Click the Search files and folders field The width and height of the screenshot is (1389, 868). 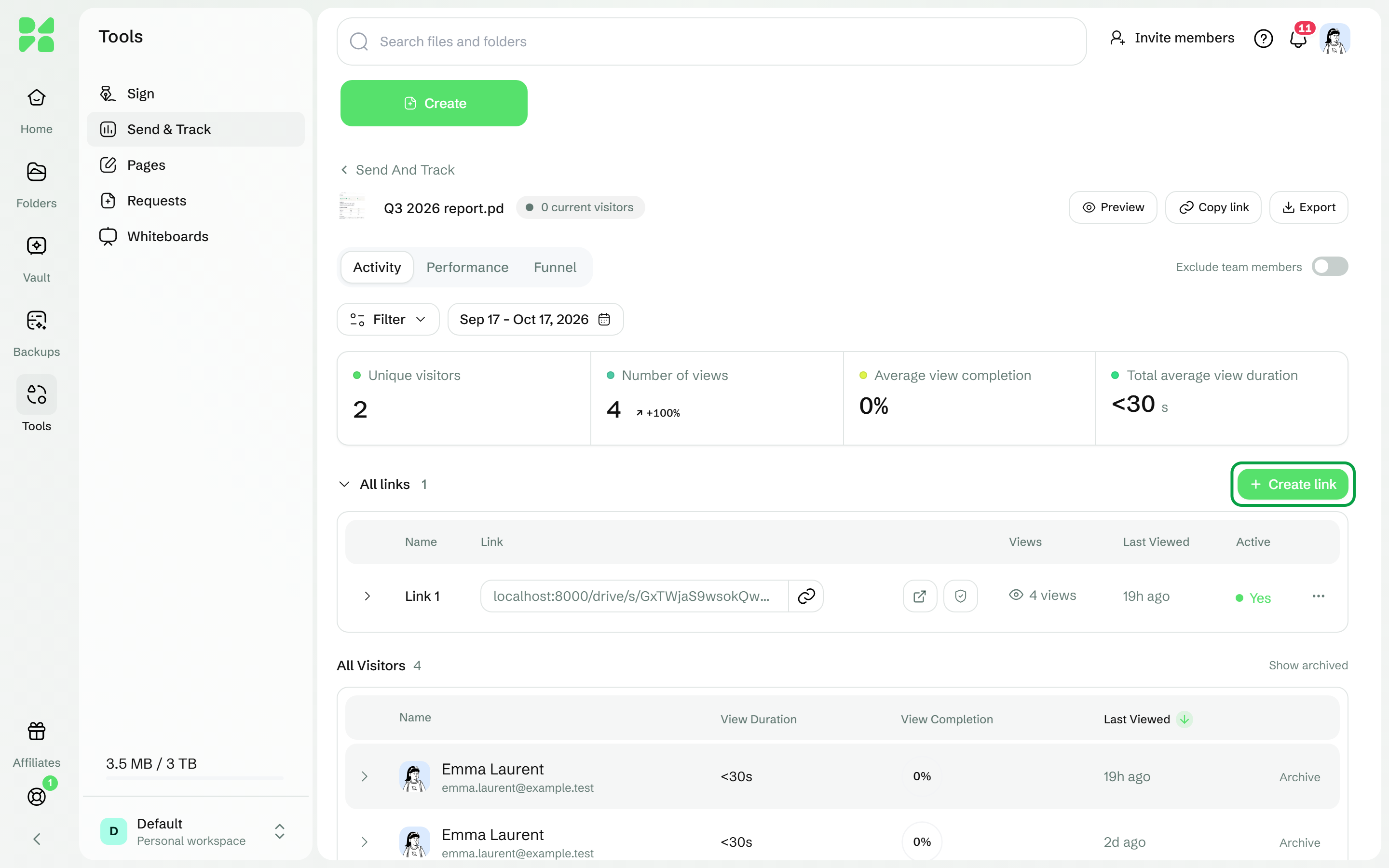[x=711, y=41]
